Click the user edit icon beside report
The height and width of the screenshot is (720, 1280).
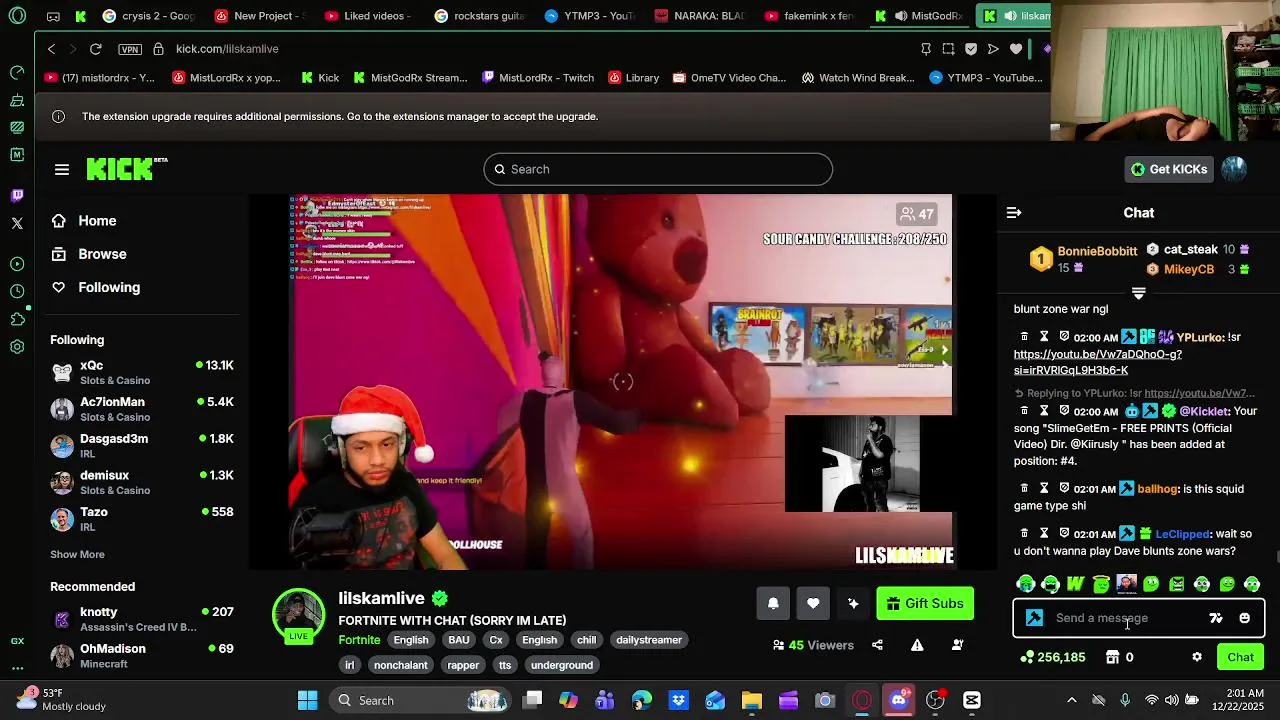coord(957,645)
